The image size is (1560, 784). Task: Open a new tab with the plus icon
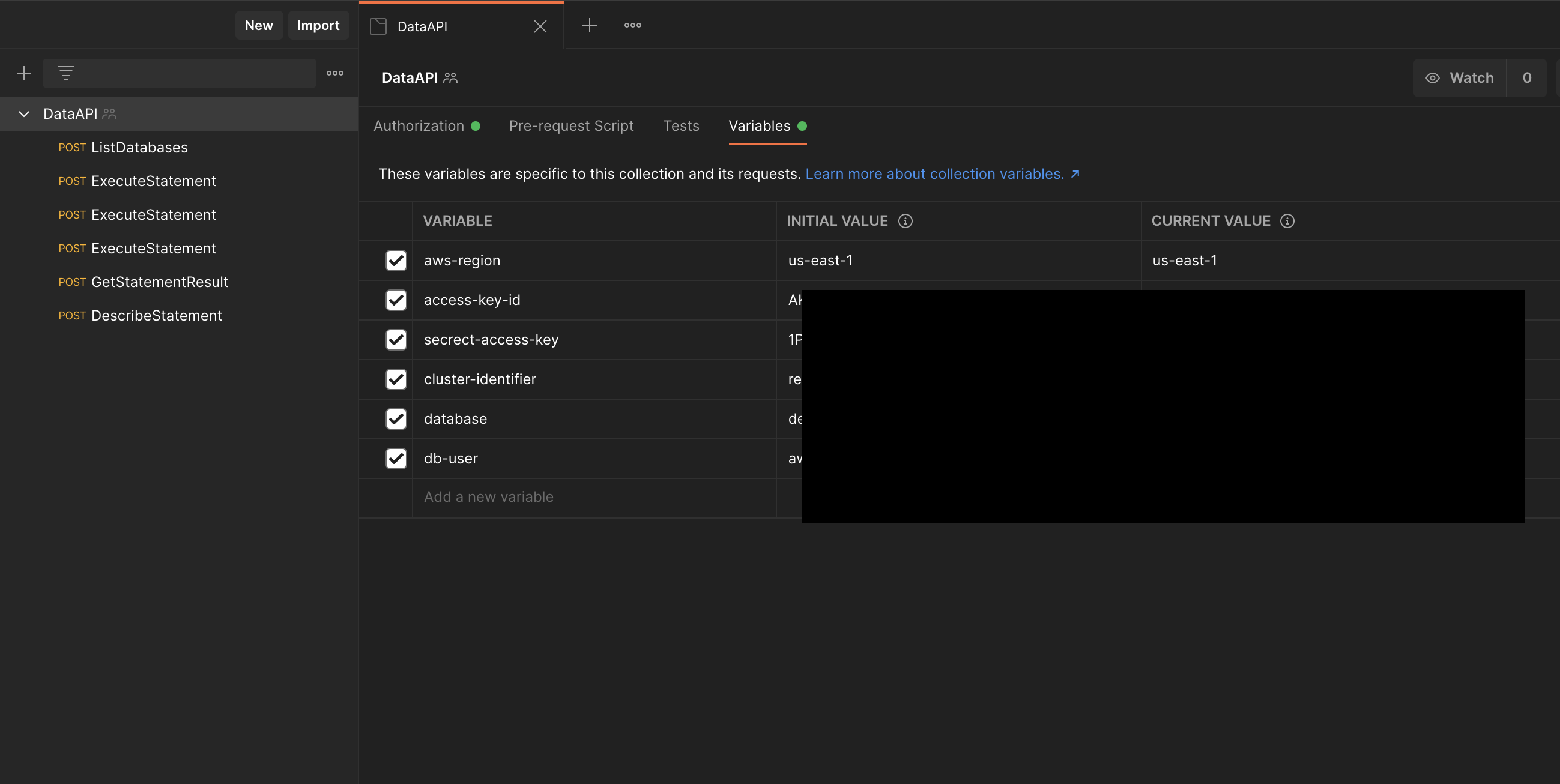click(x=589, y=25)
